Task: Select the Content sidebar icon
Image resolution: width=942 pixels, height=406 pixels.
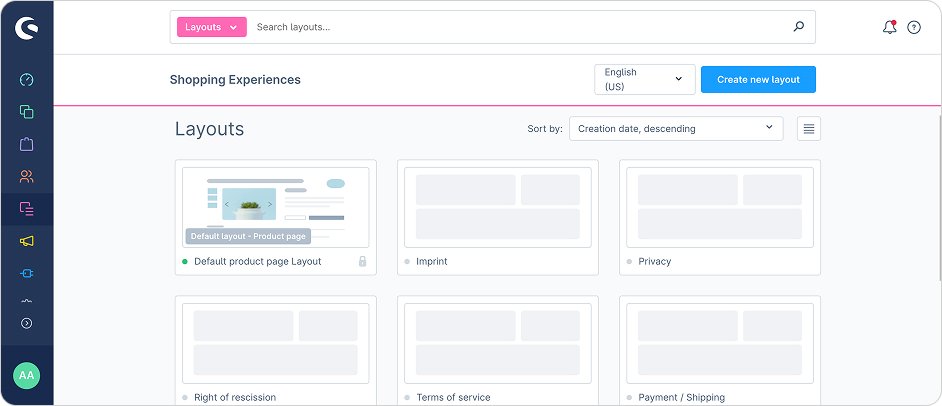Action: pyautogui.click(x=27, y=209)
